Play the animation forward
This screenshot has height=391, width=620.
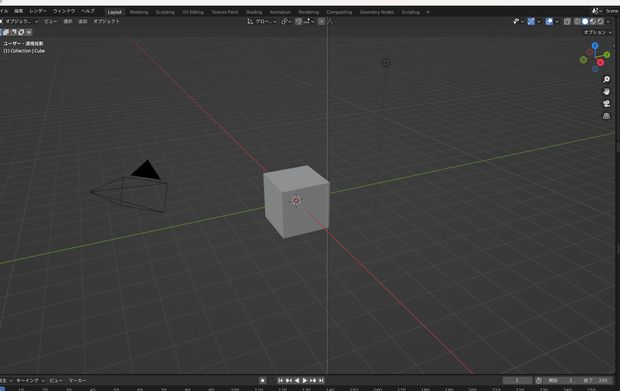tap(305, 380)
